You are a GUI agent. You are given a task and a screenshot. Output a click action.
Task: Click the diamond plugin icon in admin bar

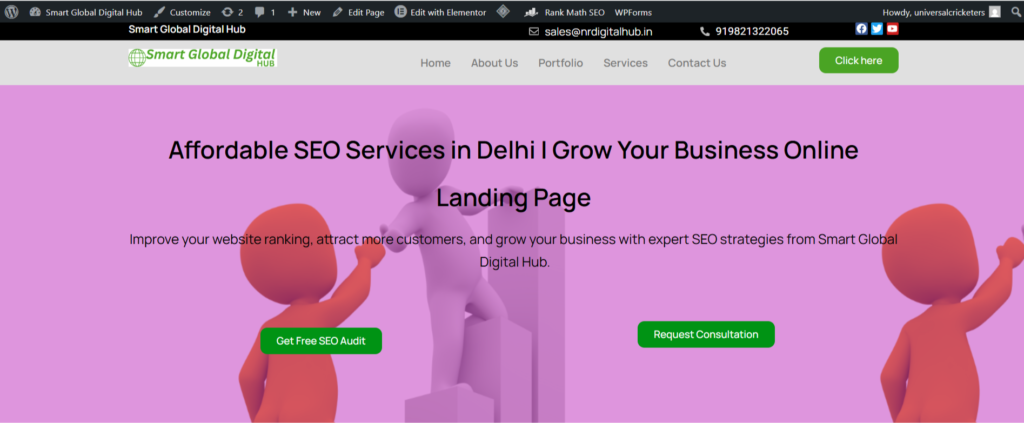(502, 12)
